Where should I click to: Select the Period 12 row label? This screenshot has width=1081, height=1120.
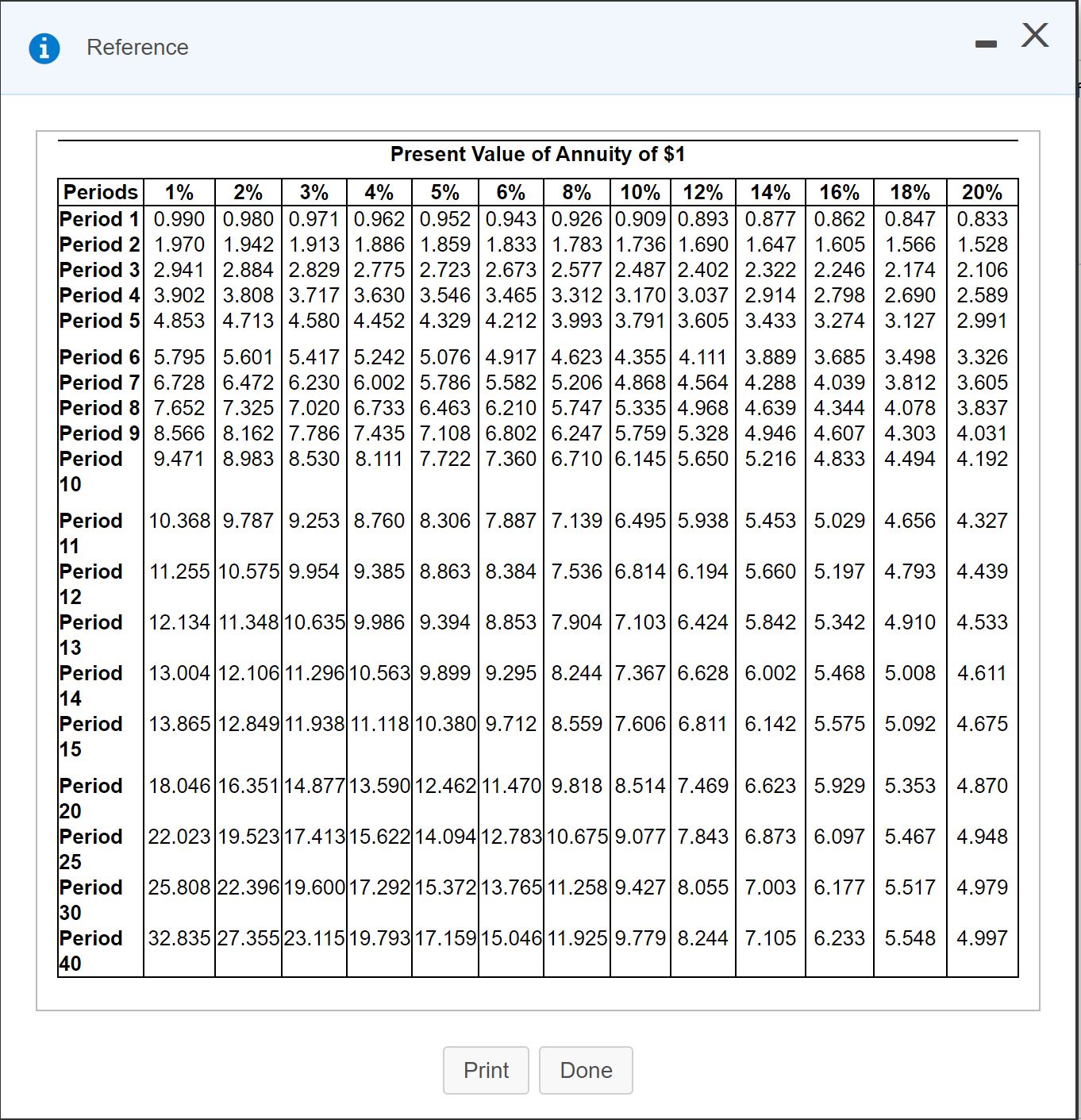point(91,584)
